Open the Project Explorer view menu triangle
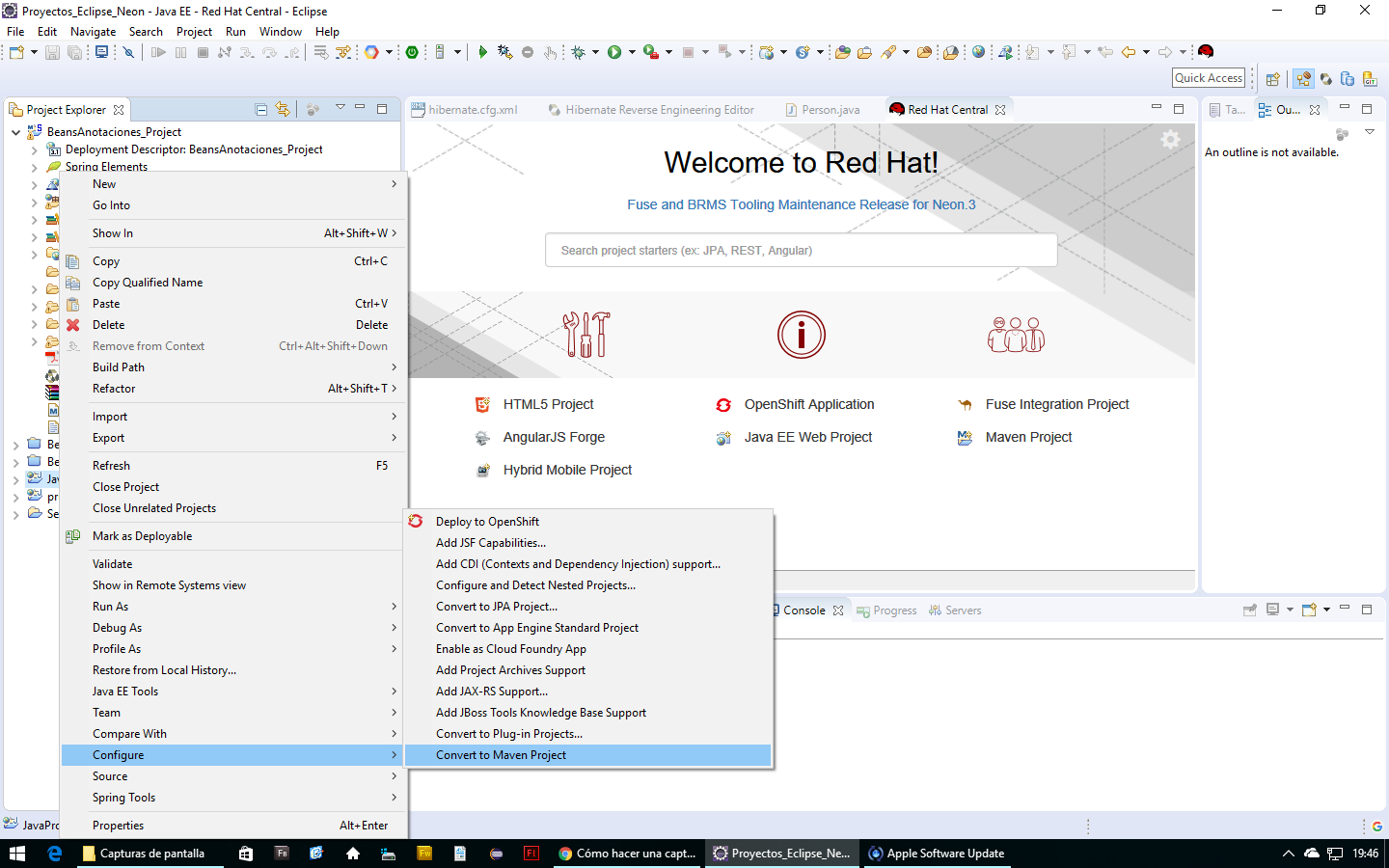1389x868 pixels. pyautogui.click(x=340, y=108)
